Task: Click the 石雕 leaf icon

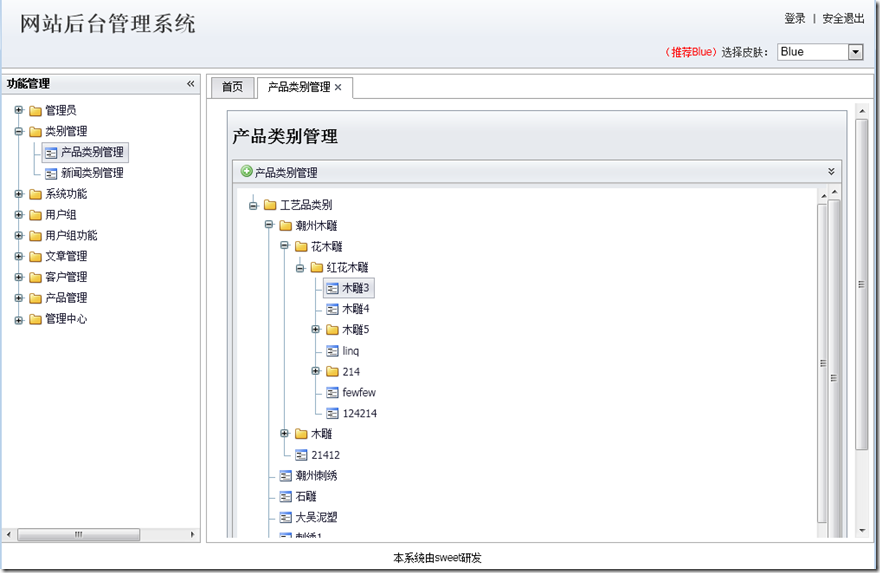Action: click(x=286, y=497)
